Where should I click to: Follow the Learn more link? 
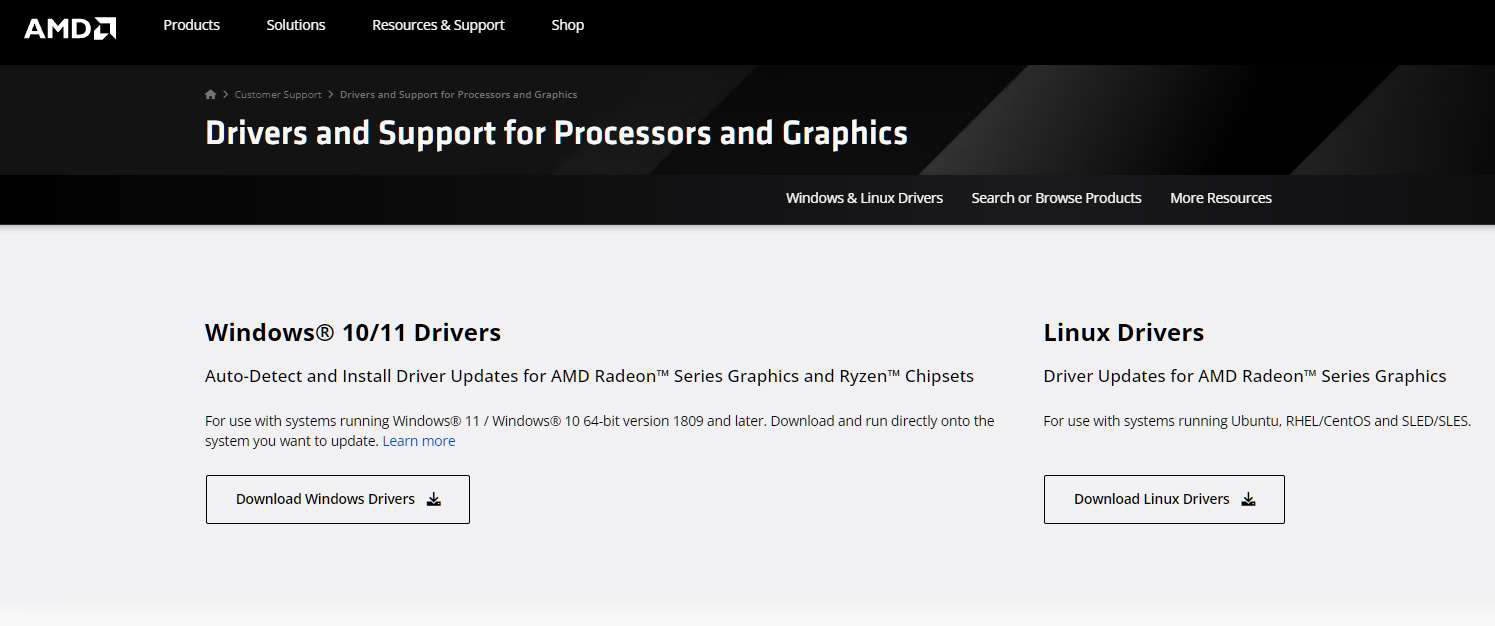tap(418, 441)
